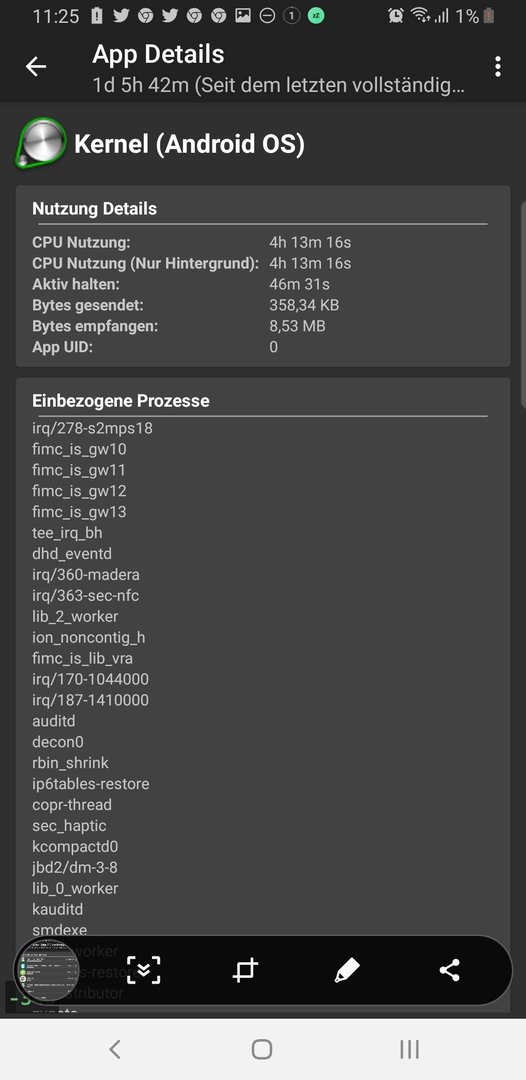Tap the pencil edit icon in screenshot toolbar
The image size is (526, 1080).
346,970
